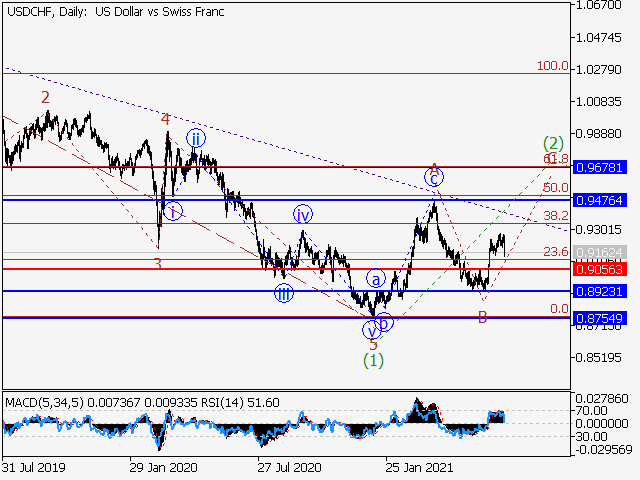Select the circled blue v wave marker
The width and height of the screenshot is (640, 480).
pos(371,330)
